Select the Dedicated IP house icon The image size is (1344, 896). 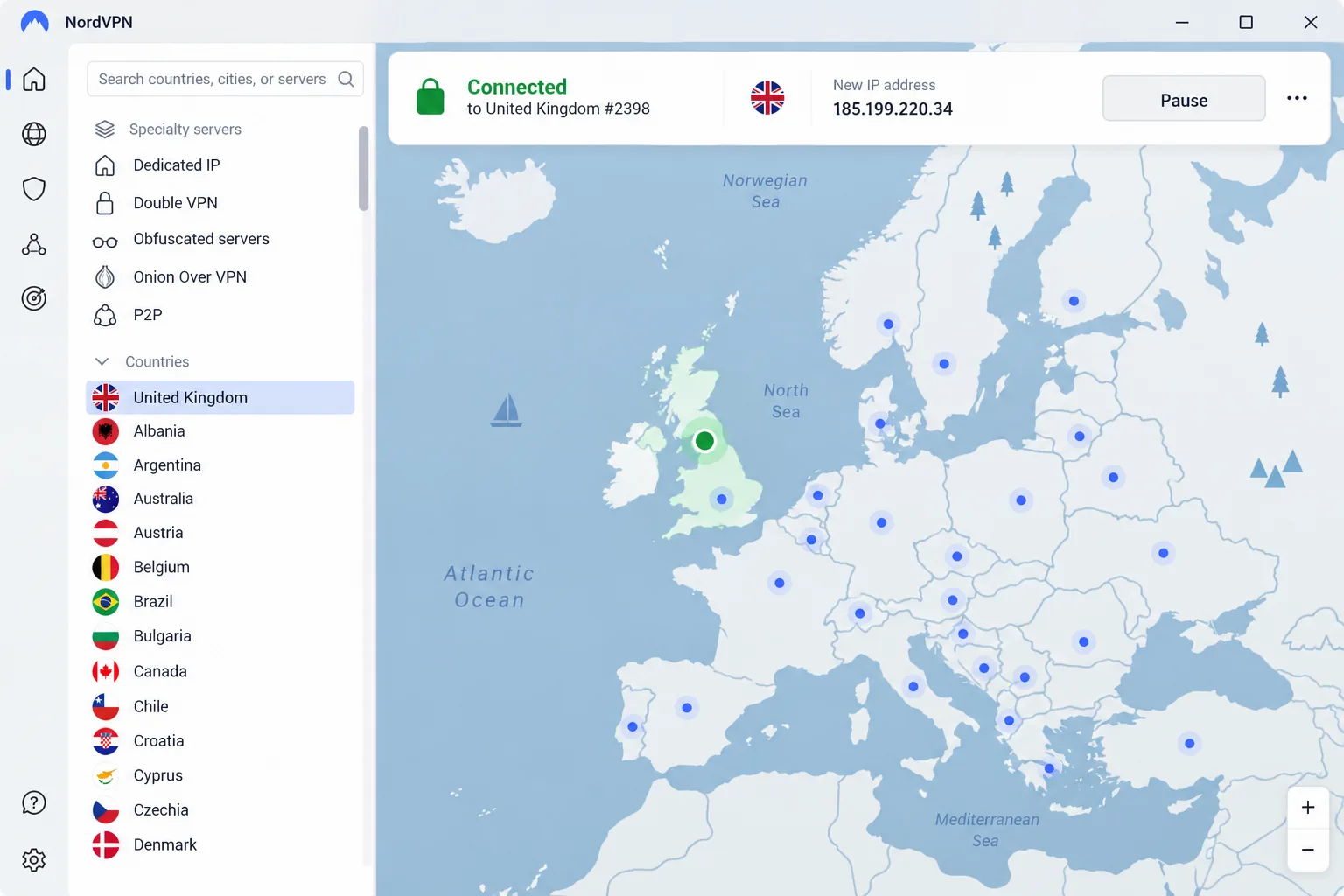pos(105,165)
